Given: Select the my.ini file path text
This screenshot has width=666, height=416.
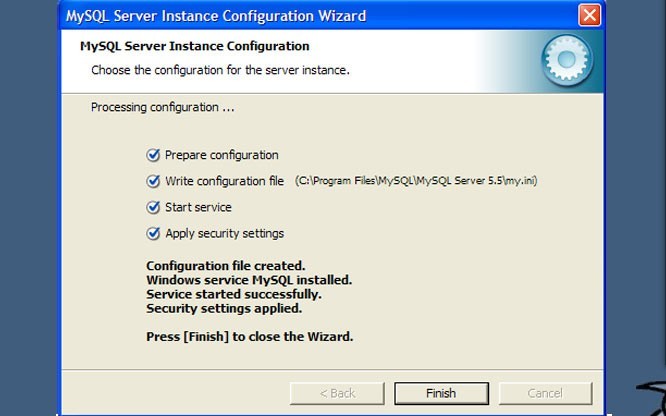Looking at the screenshot, I should click(x=416, y=182).
